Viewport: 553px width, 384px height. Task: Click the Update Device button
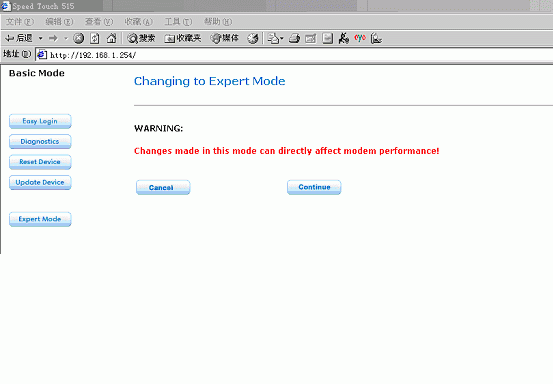click(40, 182)
